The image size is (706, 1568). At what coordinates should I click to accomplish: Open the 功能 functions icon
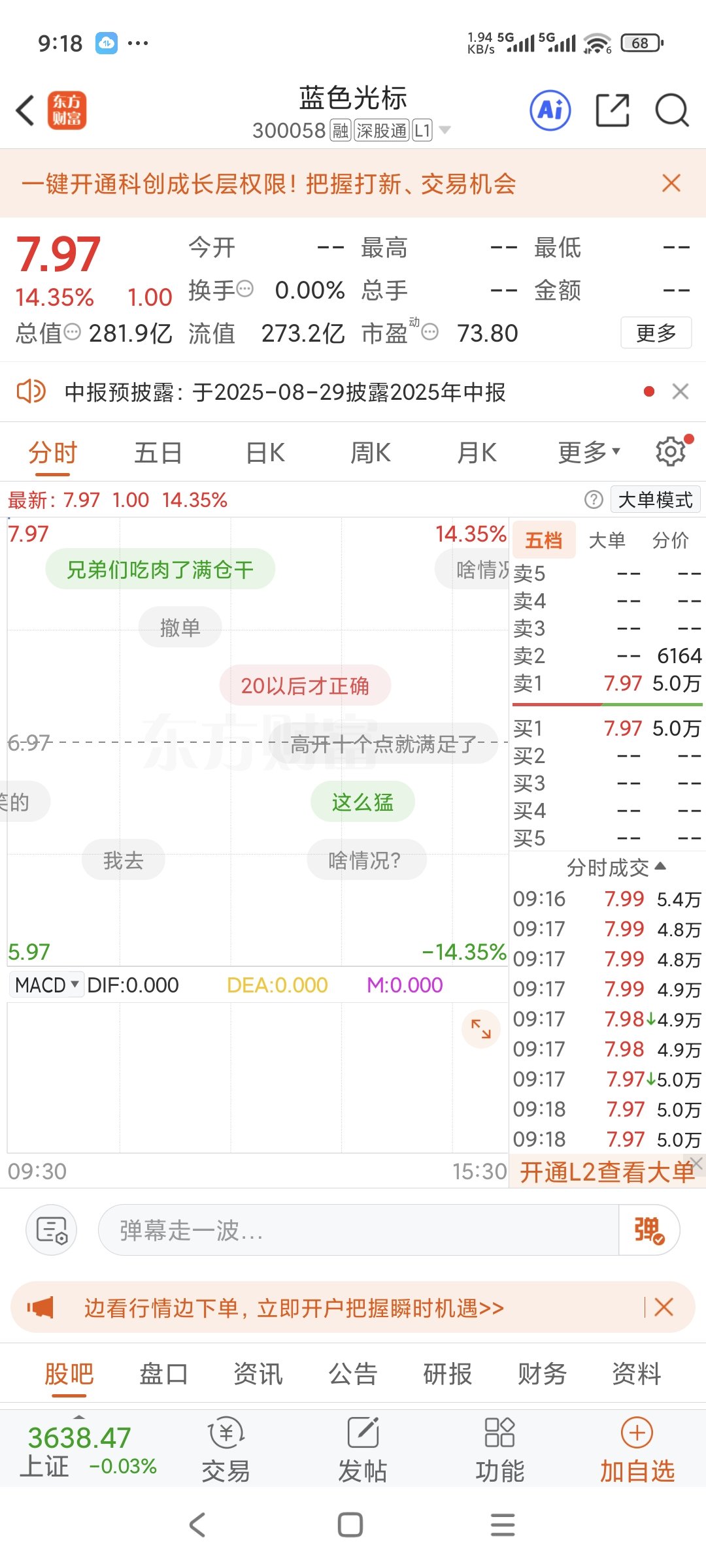point(499,1432)
